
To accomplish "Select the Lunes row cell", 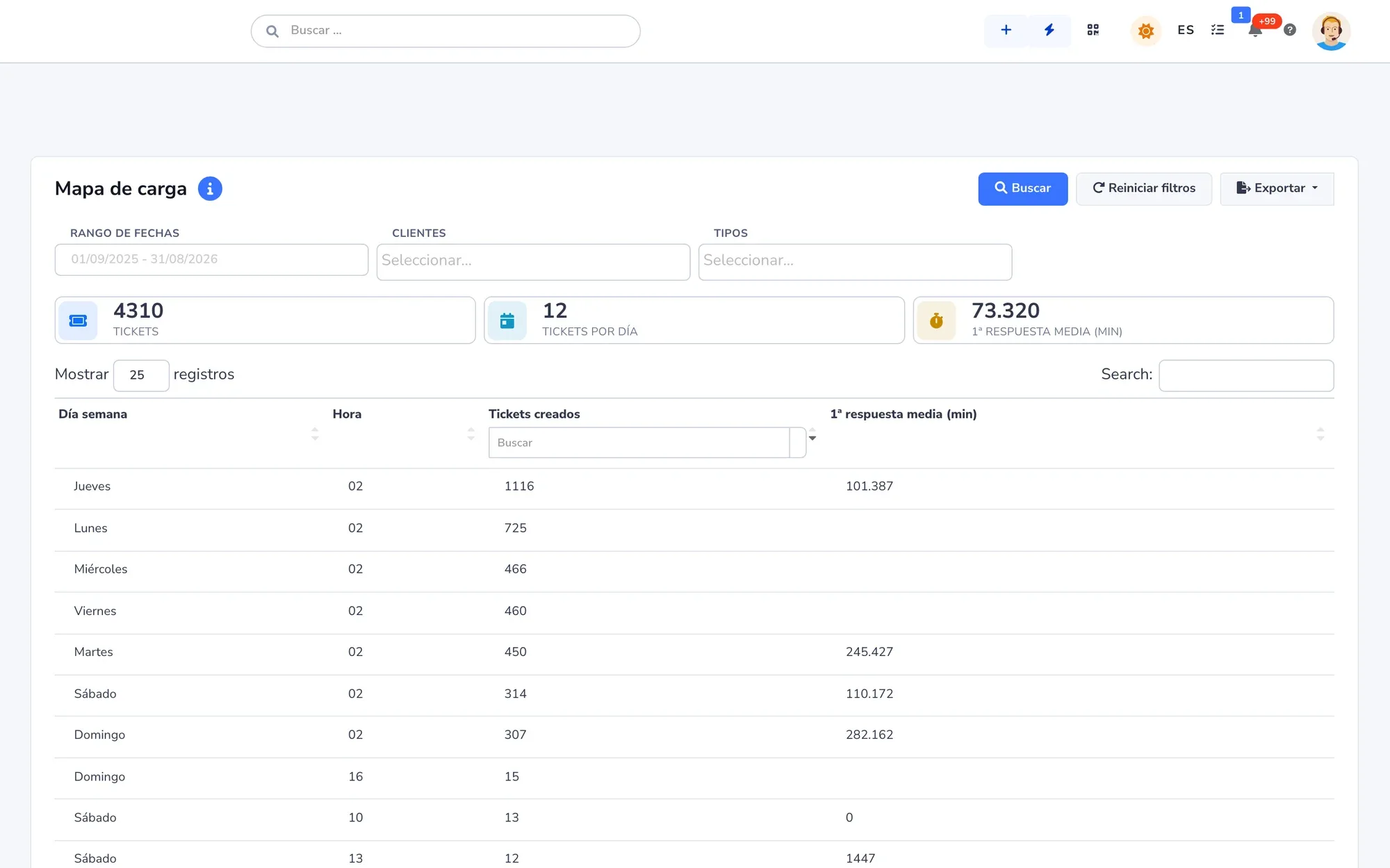I will [x=91, y=528].
